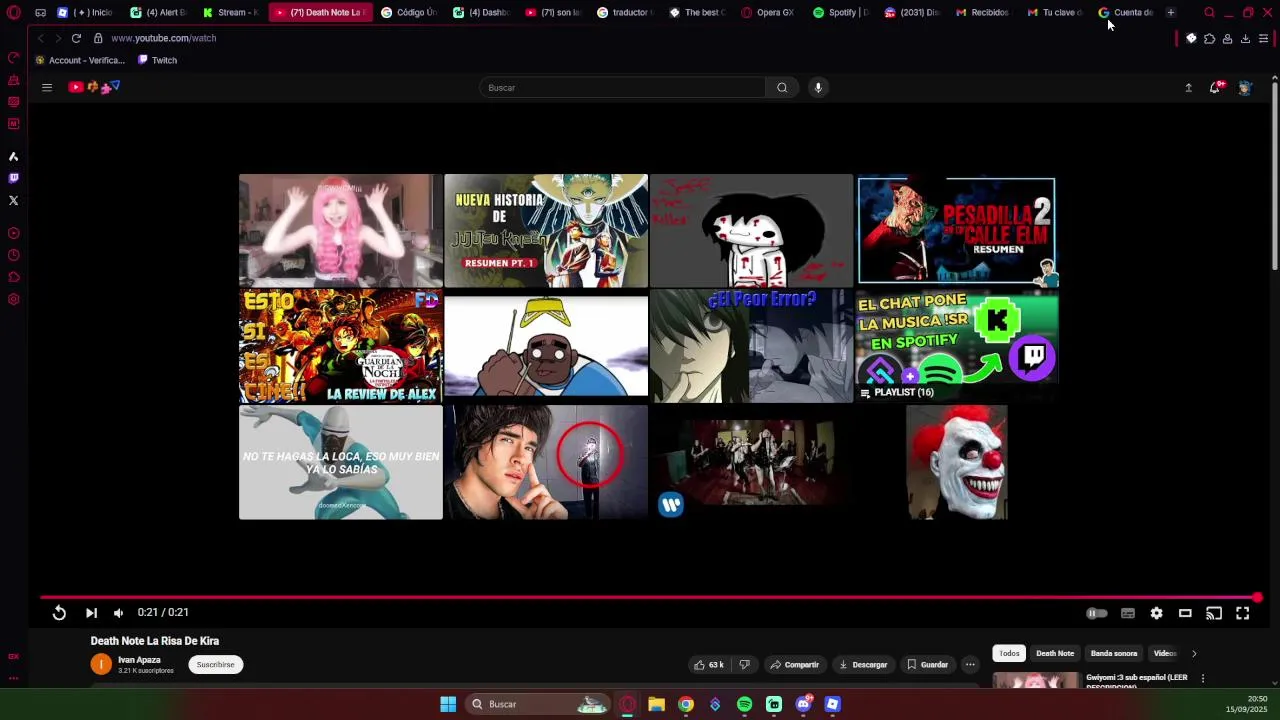Open Opera easy setup menu icon
The width and height of the screenshot is (1280, 720).
(1264, 39)
